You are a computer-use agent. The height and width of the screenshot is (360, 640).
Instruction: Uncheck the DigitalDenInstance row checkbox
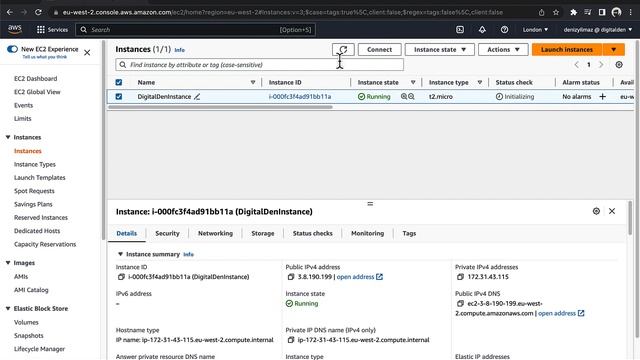[119, 97]
